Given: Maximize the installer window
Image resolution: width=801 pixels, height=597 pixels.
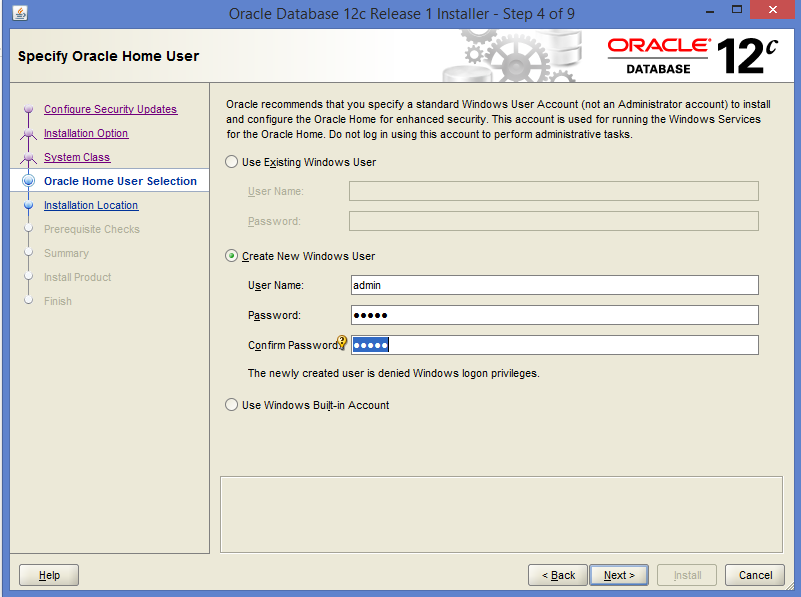Looking at the screenshot, I should tap(737, 10).
